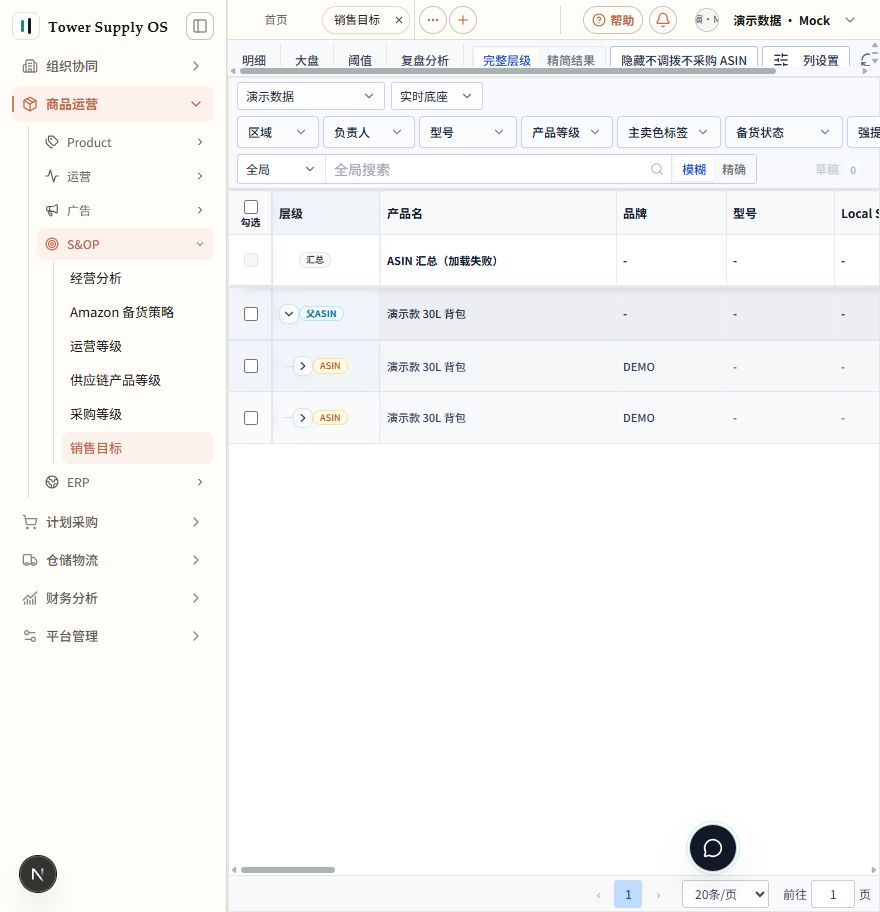Screen dimensions: 880x912
Task: Click the user avatar icon
Action: tap(707, 20)
